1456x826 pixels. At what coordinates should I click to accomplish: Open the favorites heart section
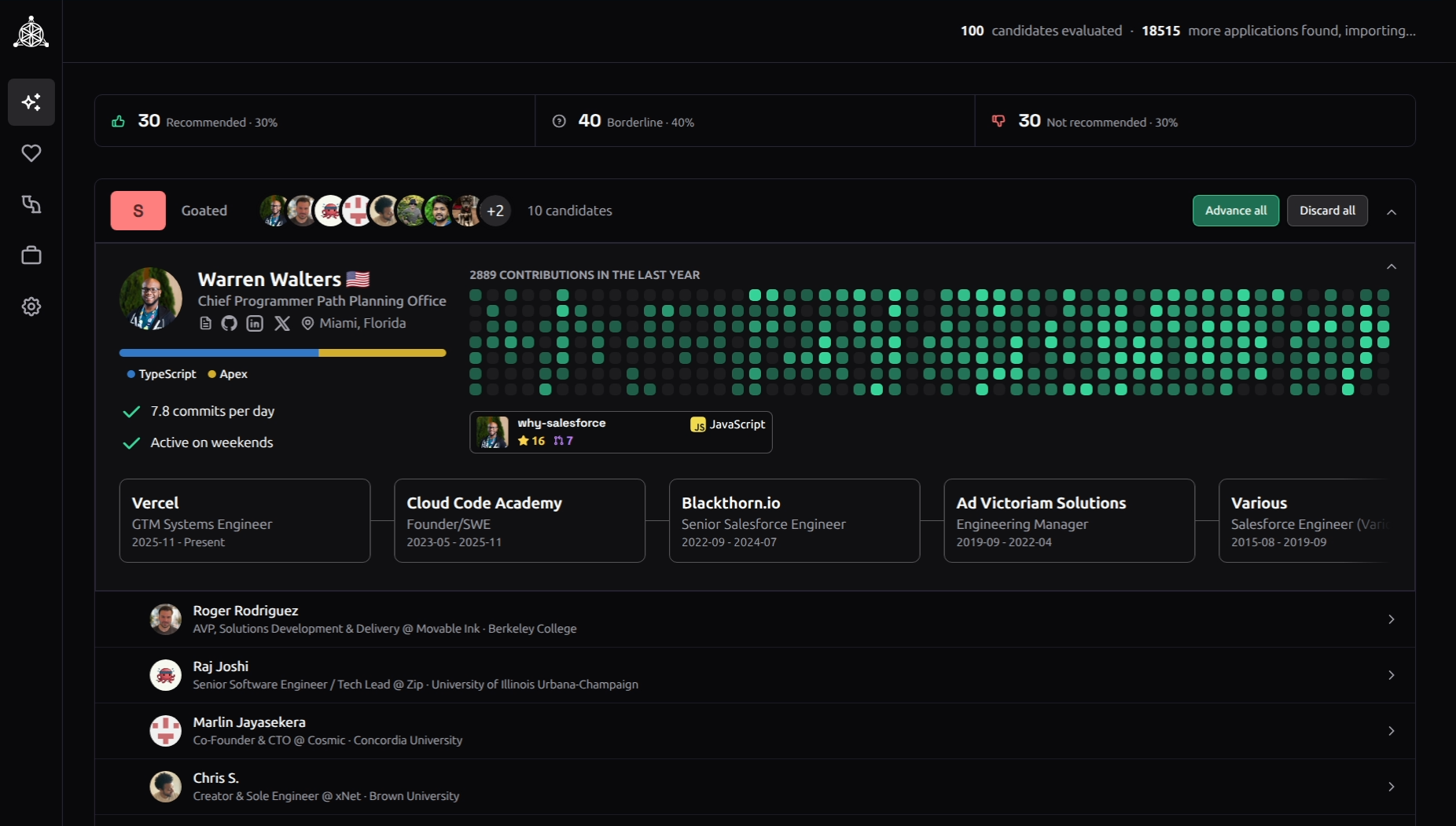point(31,153)
